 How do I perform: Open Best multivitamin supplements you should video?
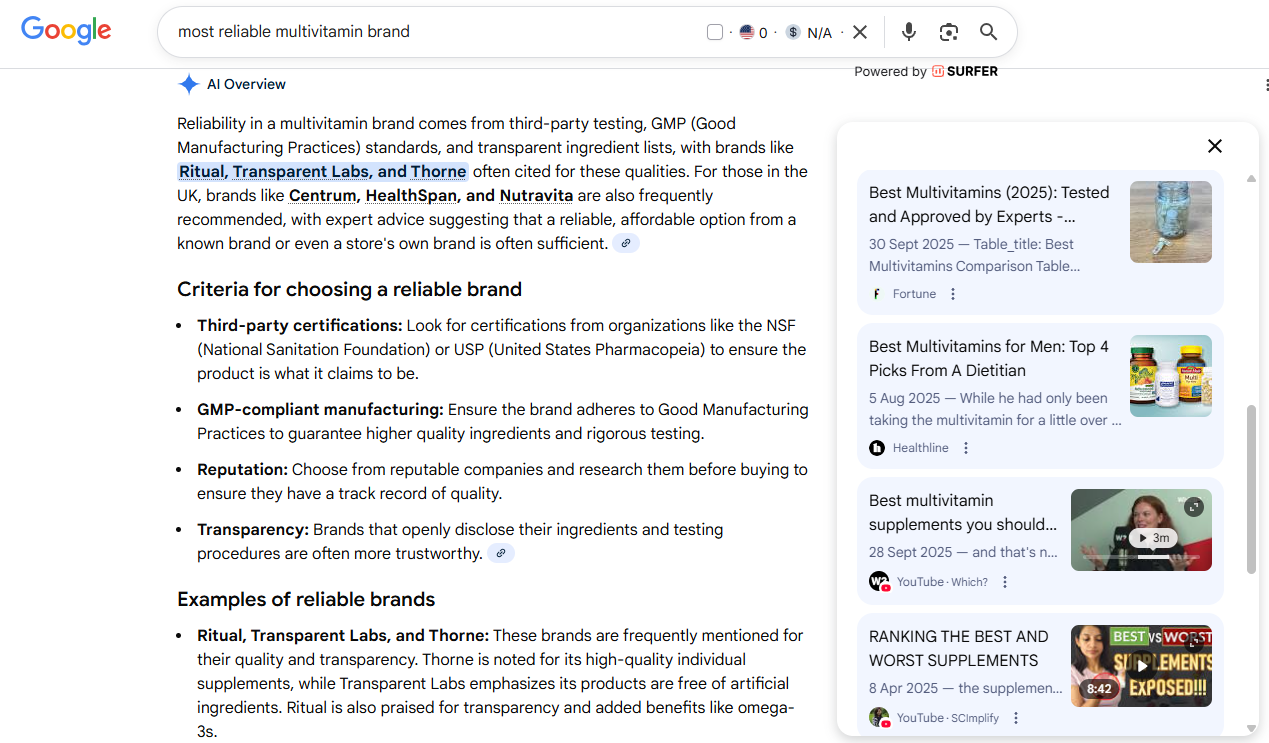pos(963,512)
